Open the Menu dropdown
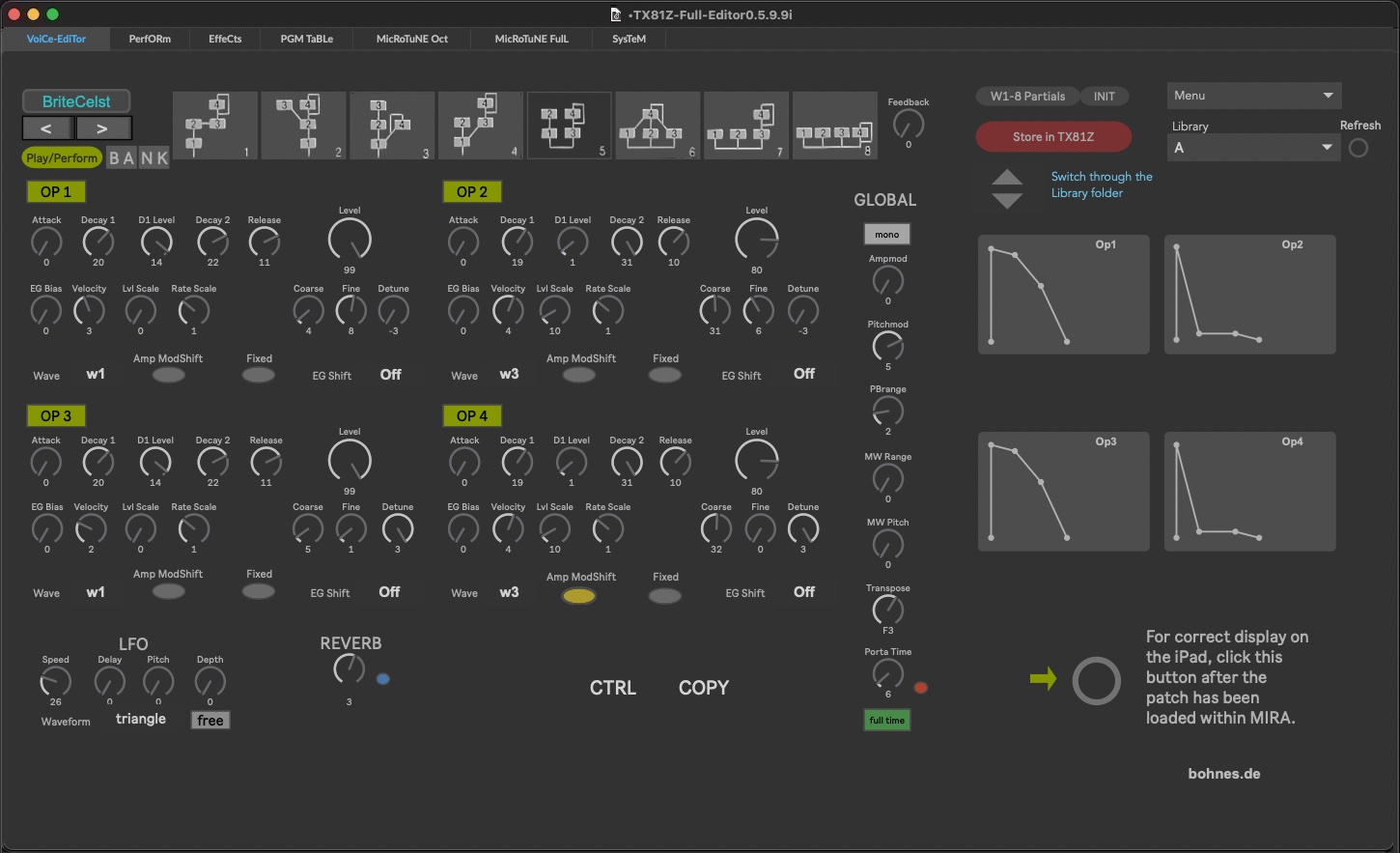Viewport: 1400px width, 853px height. (x=1253, y=96)
